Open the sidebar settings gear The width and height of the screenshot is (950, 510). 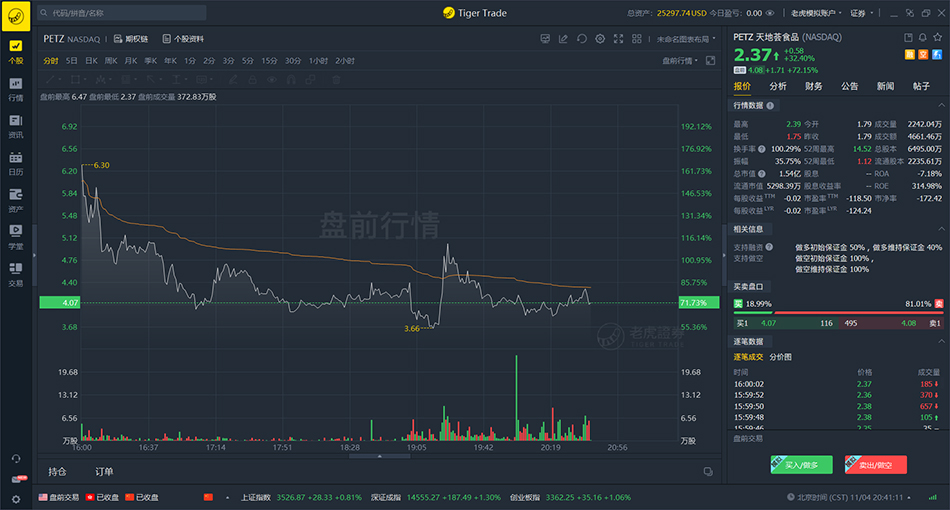point(16,500)
